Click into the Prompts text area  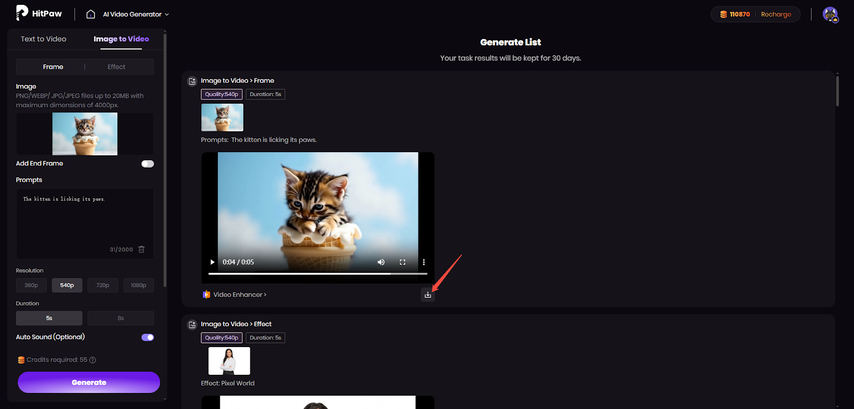[x=84, y=223]
